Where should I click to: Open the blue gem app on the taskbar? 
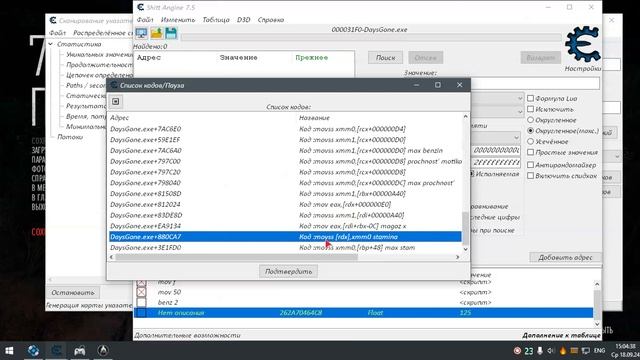(33, 351)
